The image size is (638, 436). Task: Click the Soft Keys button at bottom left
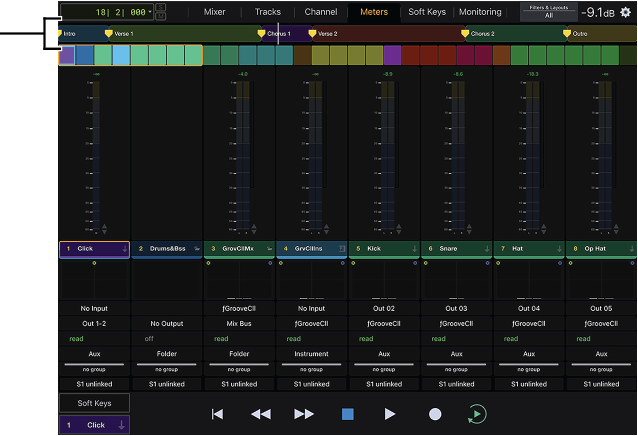point(94,403)
